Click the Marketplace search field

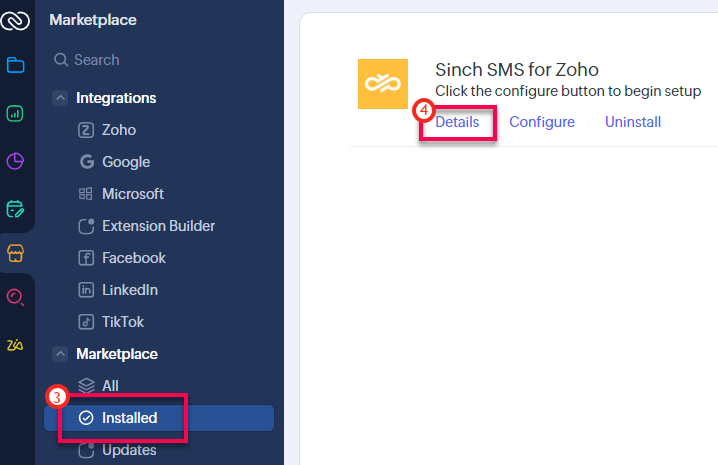coord(159,60)
